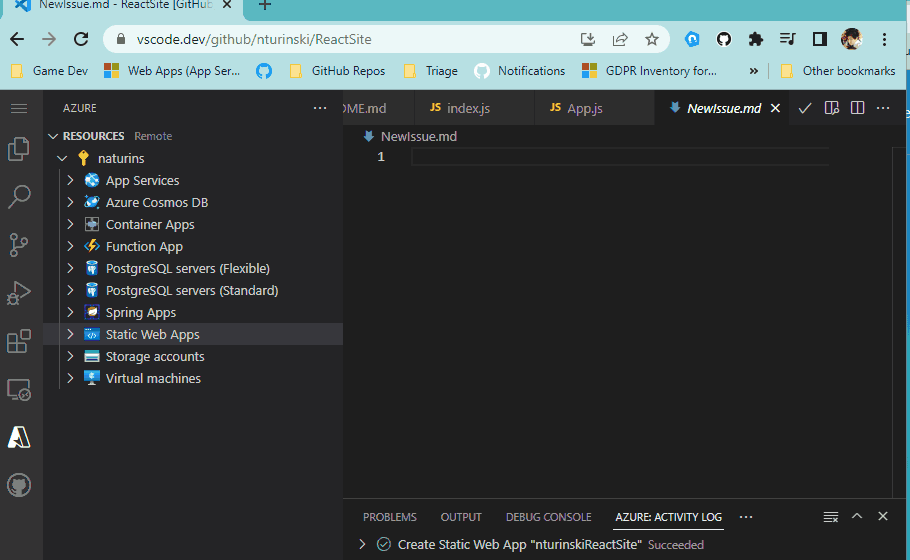The height and width of the screenshot is (560, 910).
Task: Open a new browser tab
Action: pyautogui.click(x=265, y=6)
